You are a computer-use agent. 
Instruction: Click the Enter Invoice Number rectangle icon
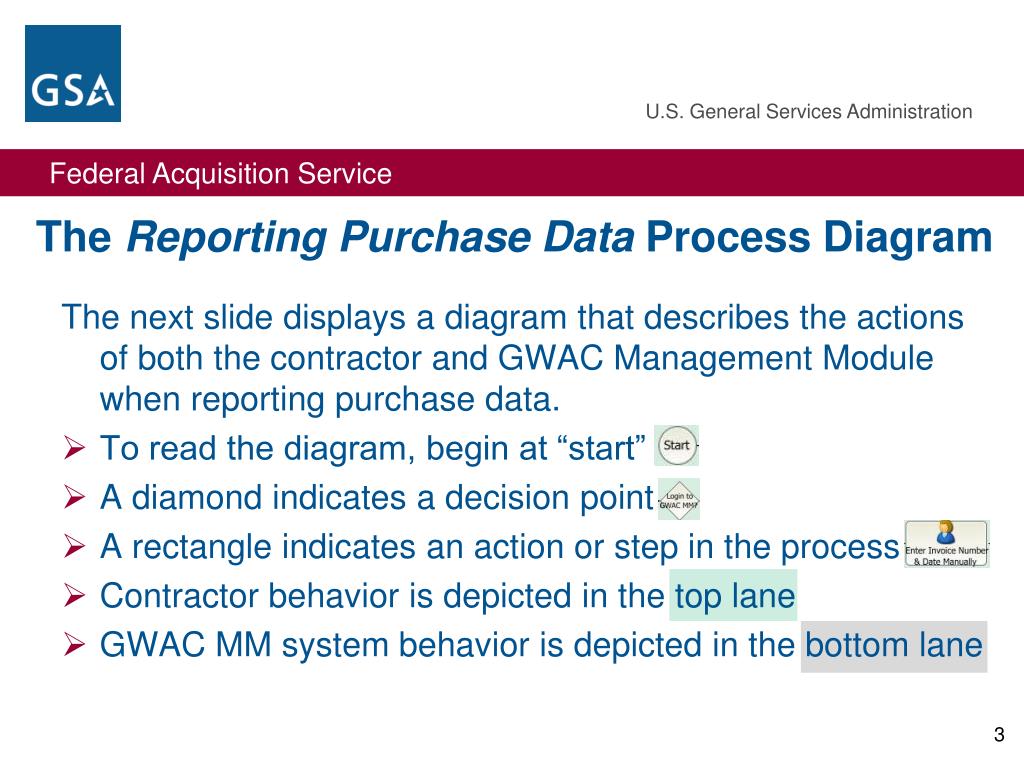tap(947, 543)
